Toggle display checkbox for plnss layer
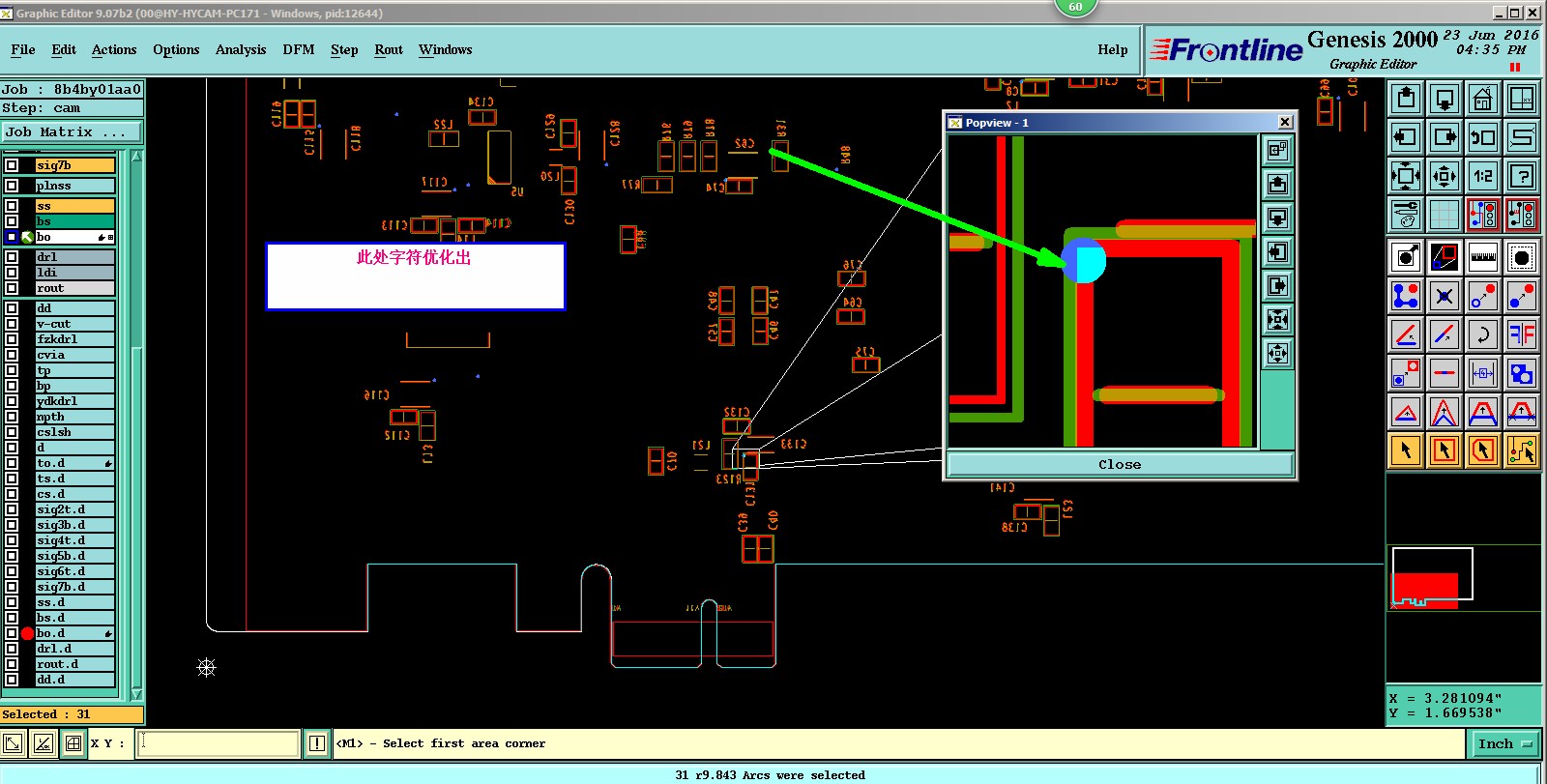This screenshot has width=1547, height=784. coord(12,186)
